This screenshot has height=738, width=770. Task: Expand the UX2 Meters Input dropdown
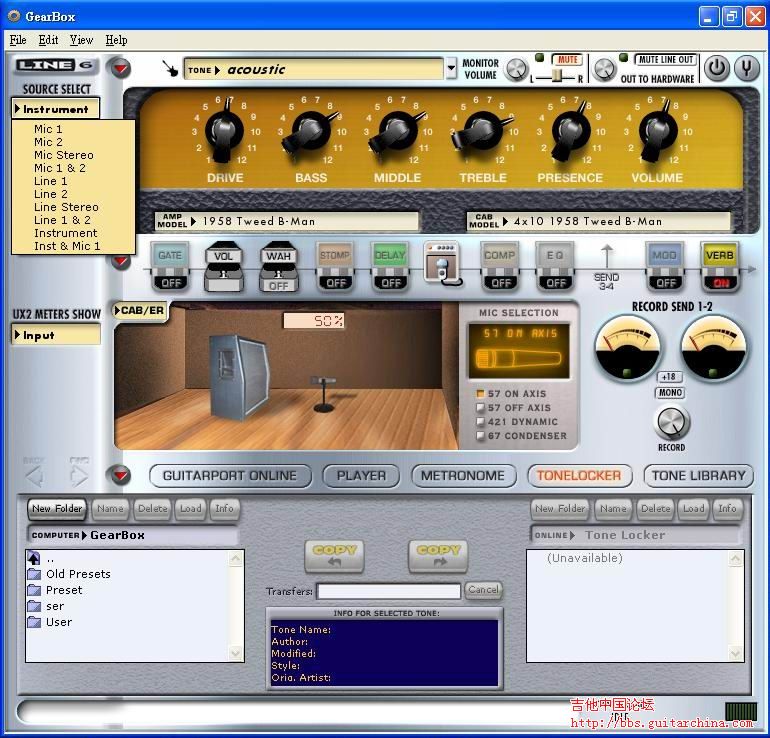(56, 336)
